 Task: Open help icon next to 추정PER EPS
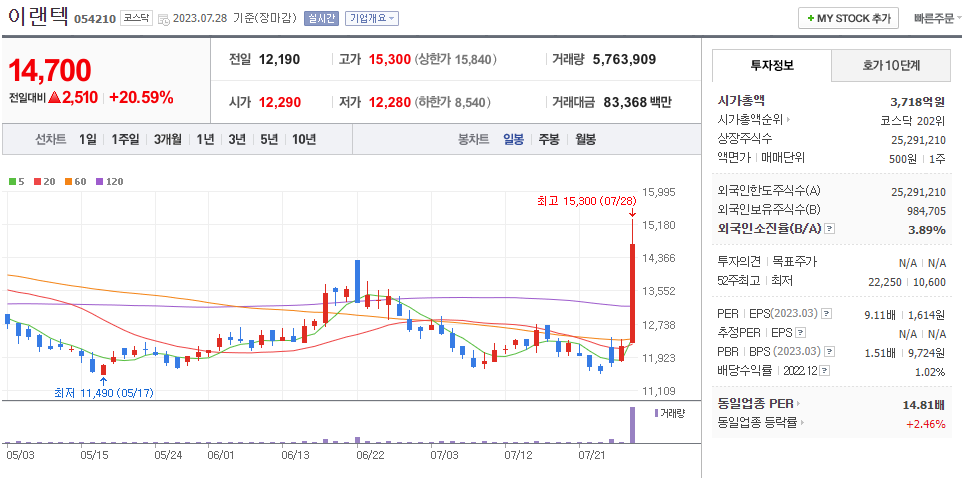(801, 333)
